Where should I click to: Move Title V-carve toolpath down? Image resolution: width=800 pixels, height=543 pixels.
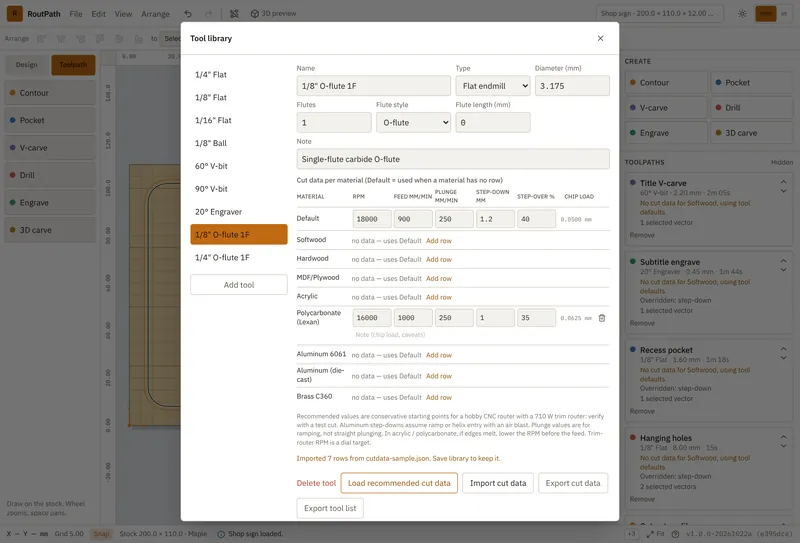783,191
